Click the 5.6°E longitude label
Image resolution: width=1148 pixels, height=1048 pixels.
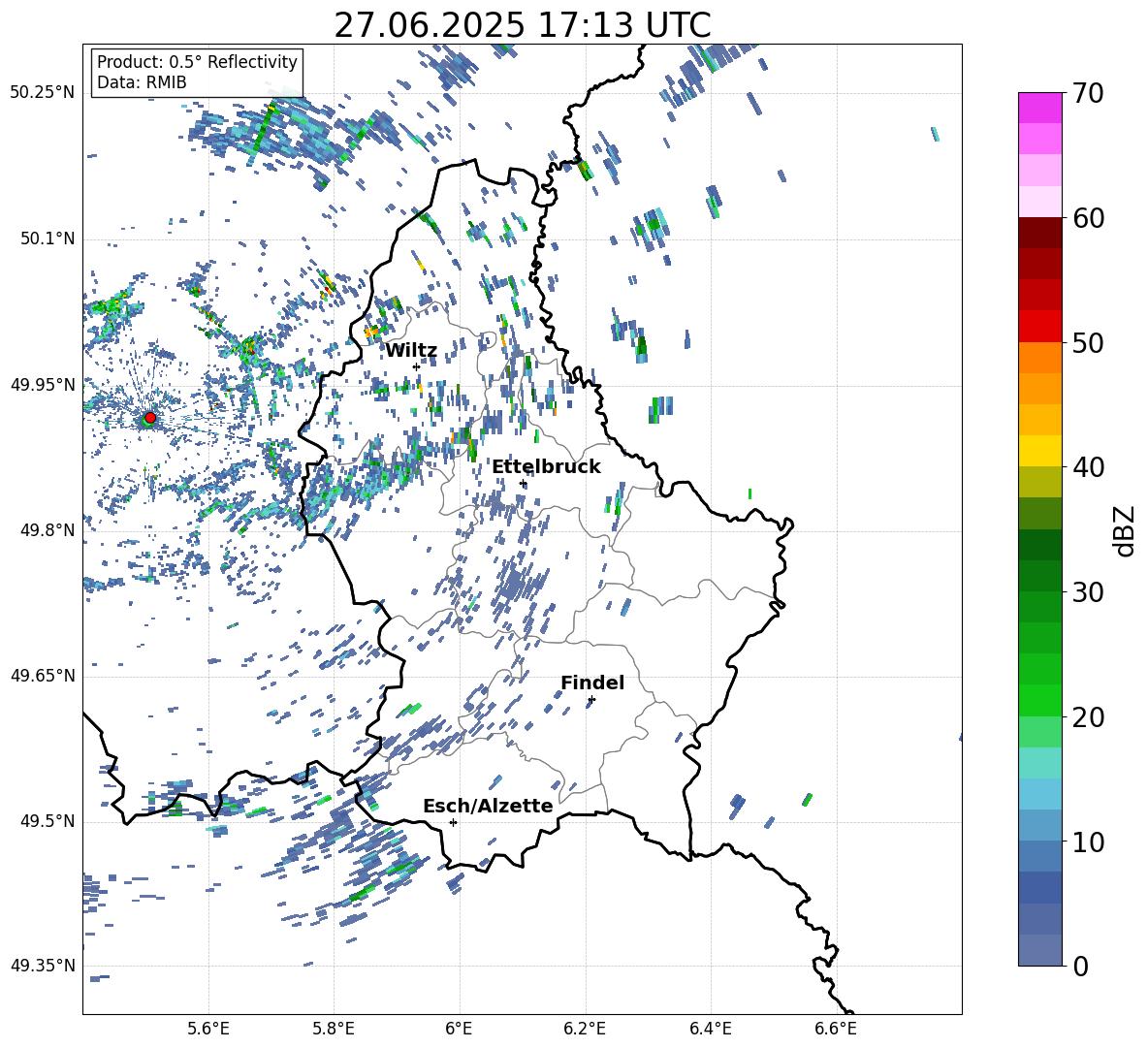(208, 1029)
